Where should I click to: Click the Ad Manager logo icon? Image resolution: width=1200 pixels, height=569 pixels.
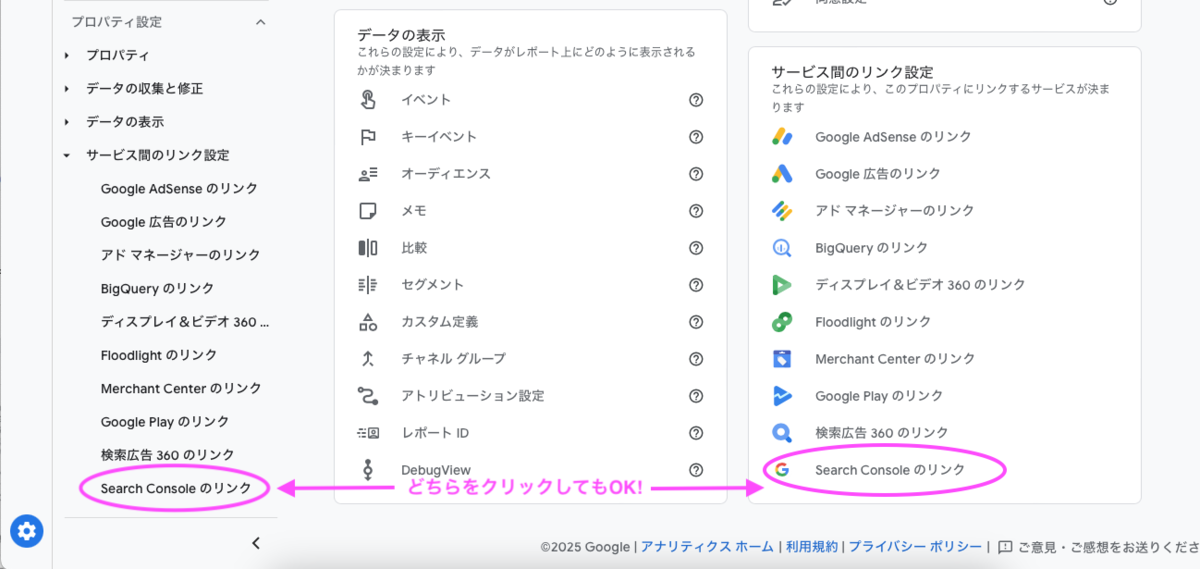coord(782,211)
